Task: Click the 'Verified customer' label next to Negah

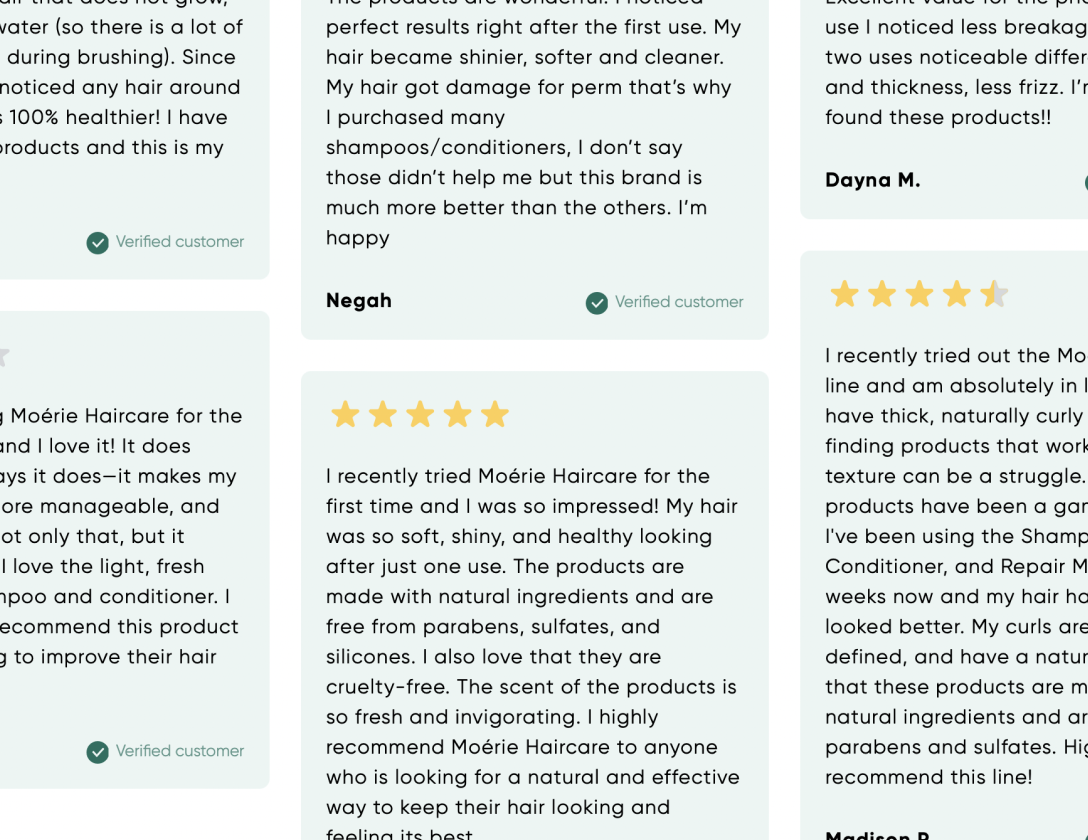Action: 679,302
